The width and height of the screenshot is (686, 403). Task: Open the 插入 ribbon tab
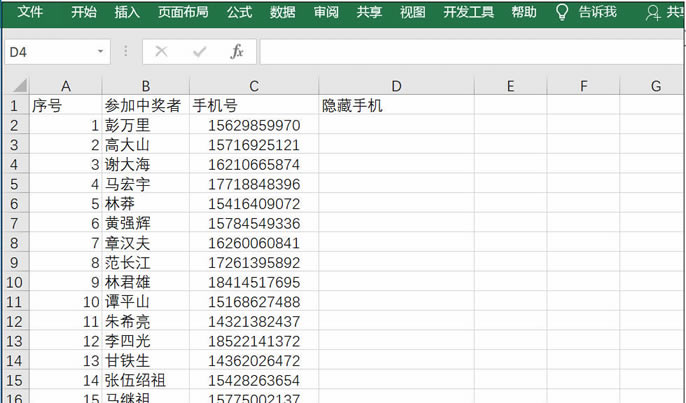(x=127, y=12)
